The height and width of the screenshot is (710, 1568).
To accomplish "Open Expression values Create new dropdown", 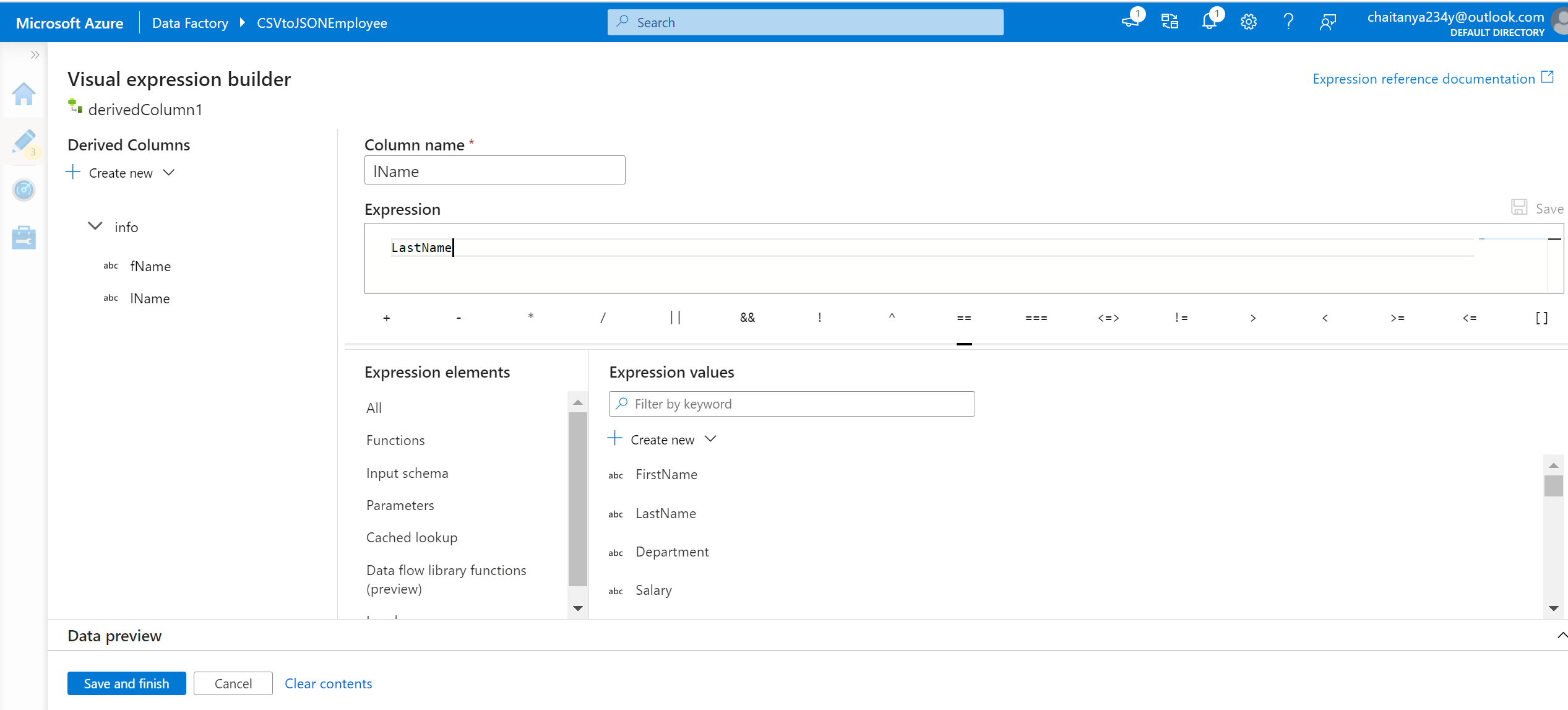I will [x=663, y=439].
